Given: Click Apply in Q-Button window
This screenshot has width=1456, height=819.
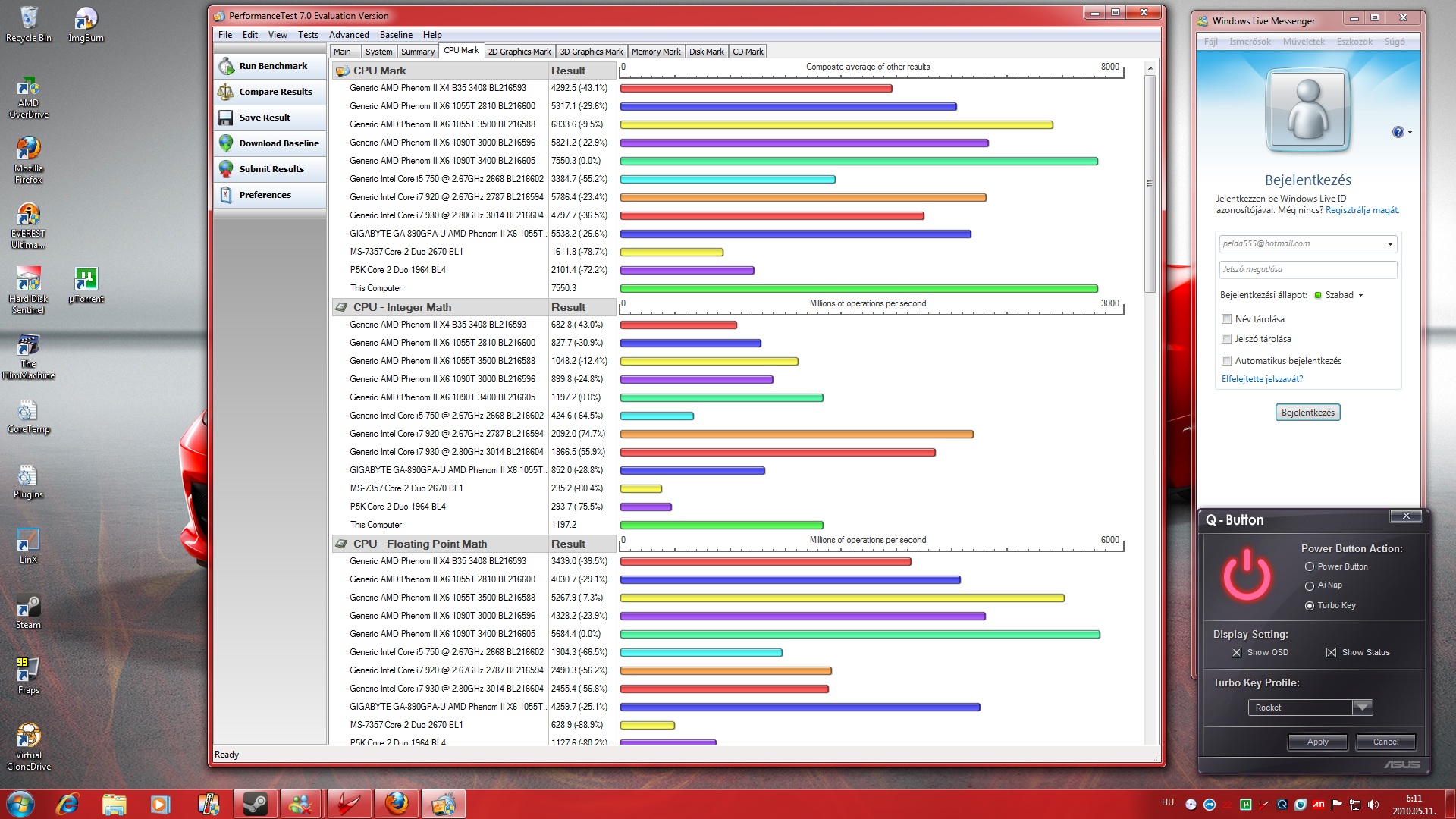Looking at the screenshot, I should point(1317,742).
